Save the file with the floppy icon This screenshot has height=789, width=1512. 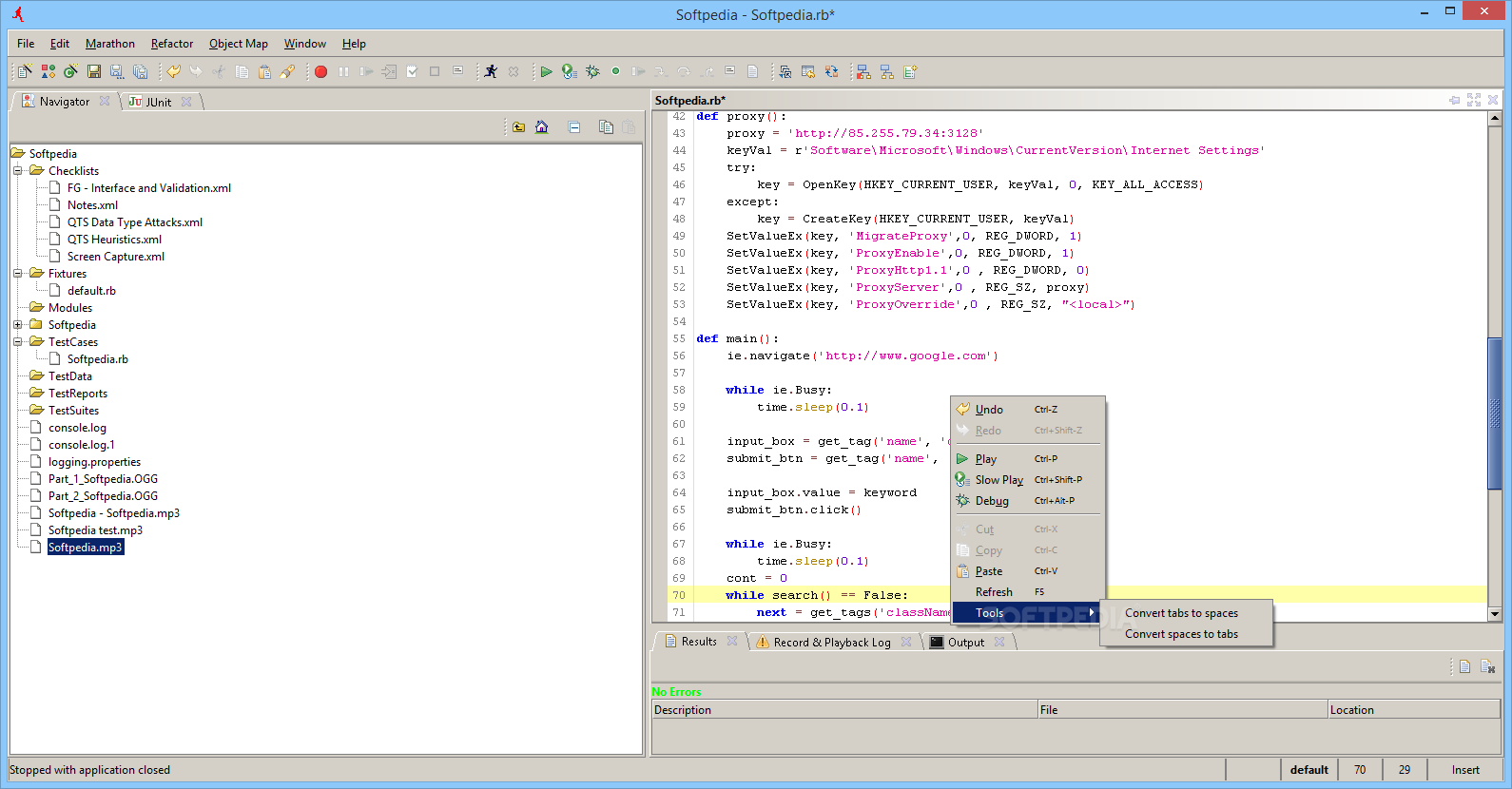point(93,71)
